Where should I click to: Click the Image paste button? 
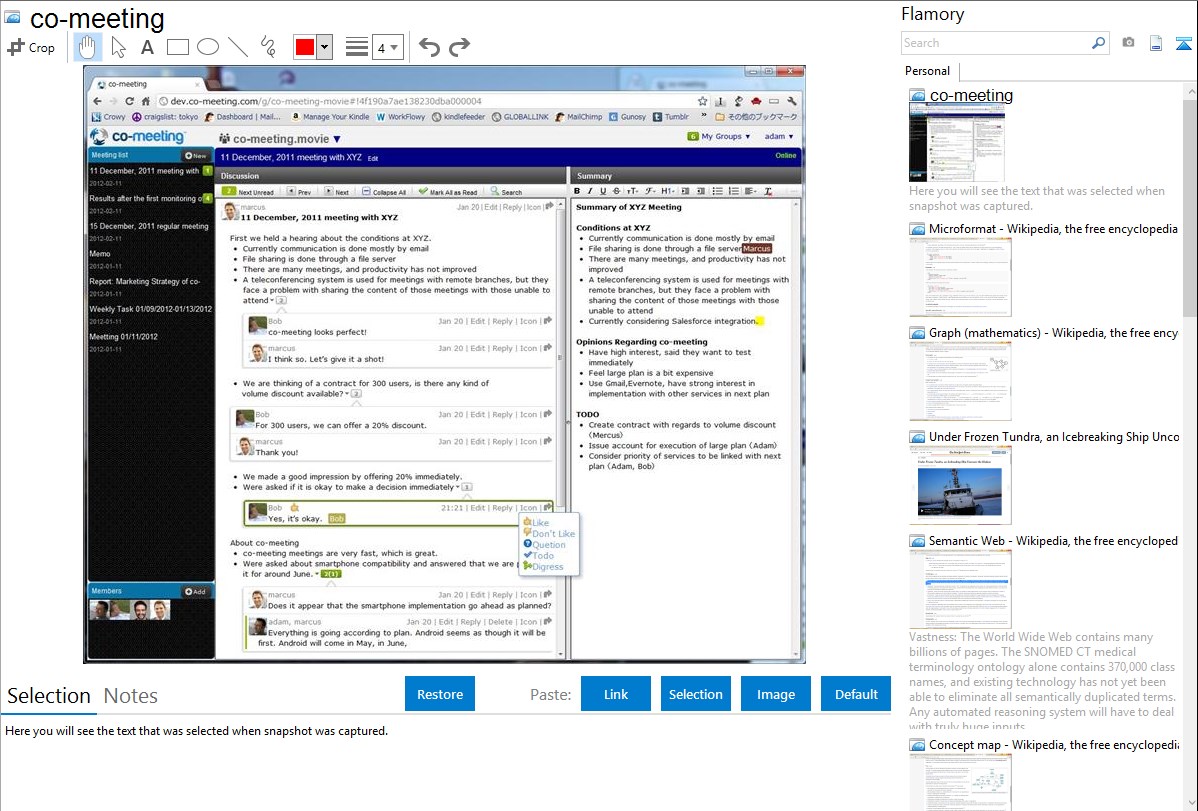775,694
